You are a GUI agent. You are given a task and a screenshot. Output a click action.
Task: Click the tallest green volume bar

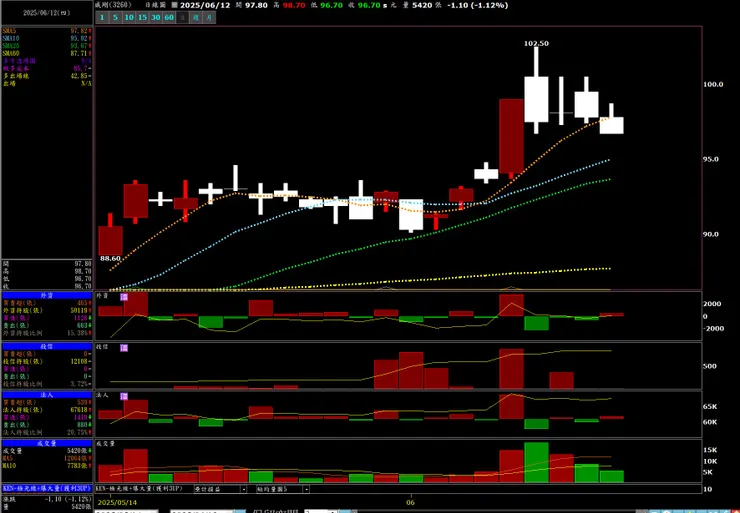536,462
